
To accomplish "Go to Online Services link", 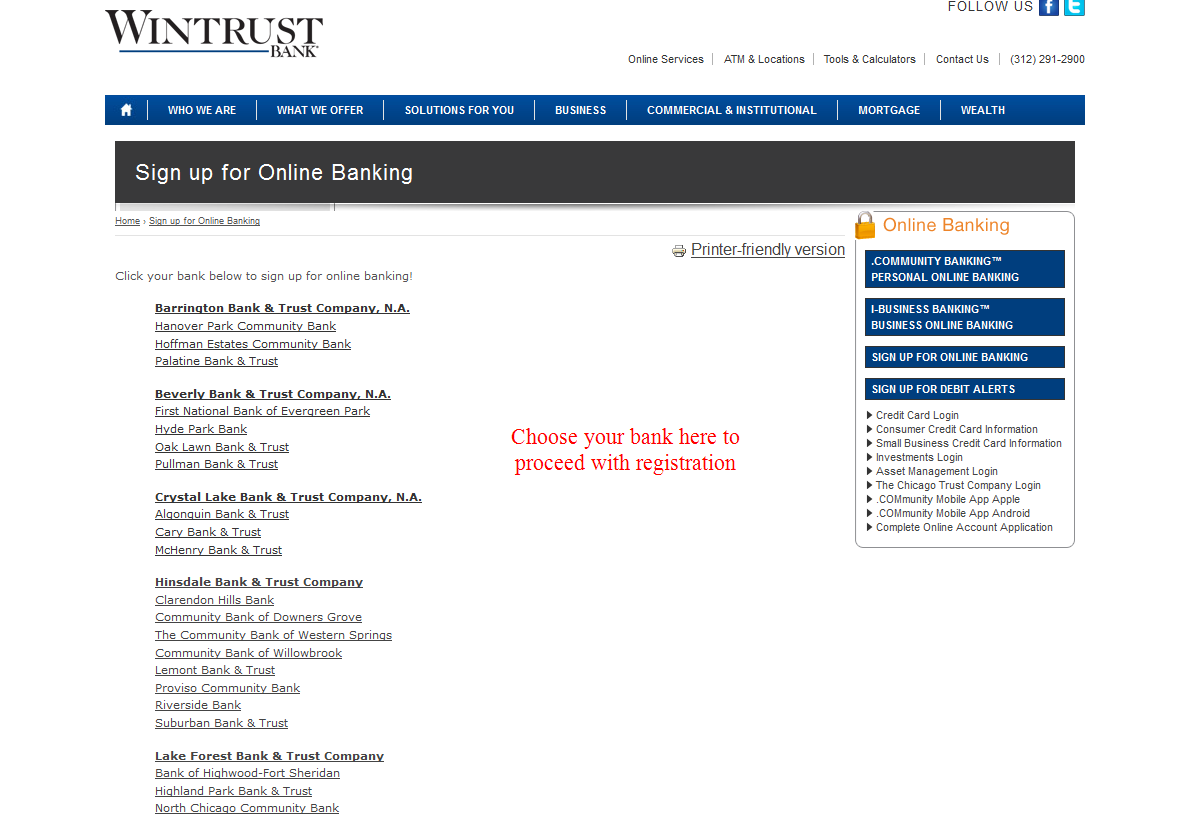I will (666, 59).
